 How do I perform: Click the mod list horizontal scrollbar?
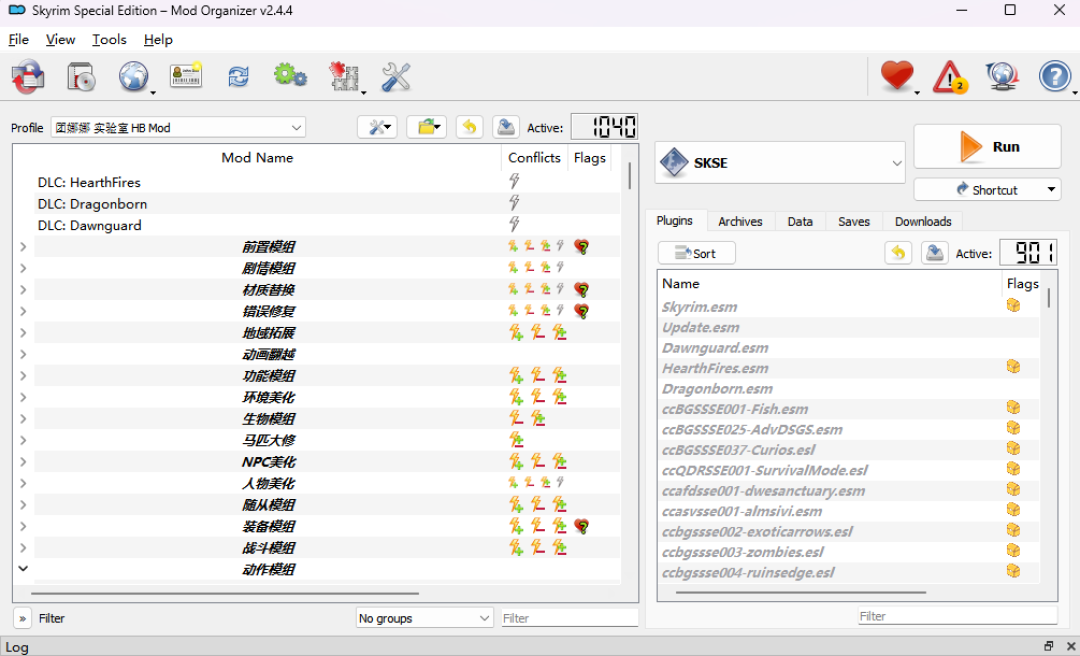tap(225, 593)
